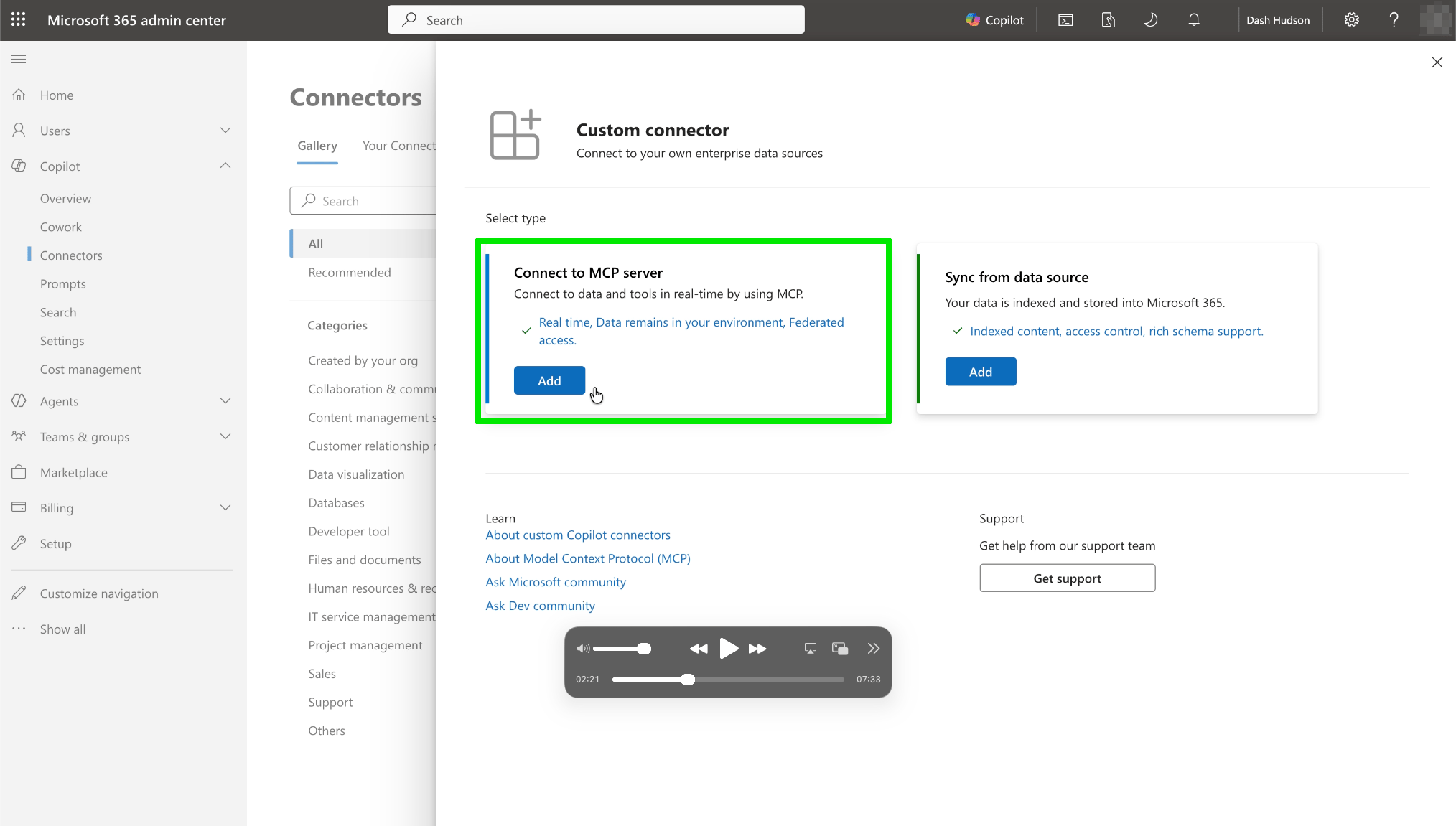Rewind the video player
This screenshot has height=826, width=1456.
699,648
